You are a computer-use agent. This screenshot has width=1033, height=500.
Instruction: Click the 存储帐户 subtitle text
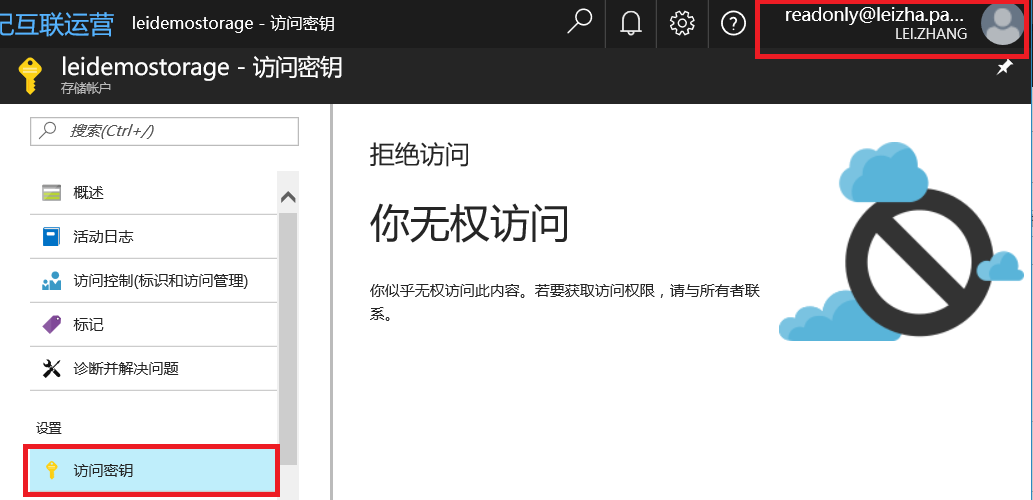point(86,88)
